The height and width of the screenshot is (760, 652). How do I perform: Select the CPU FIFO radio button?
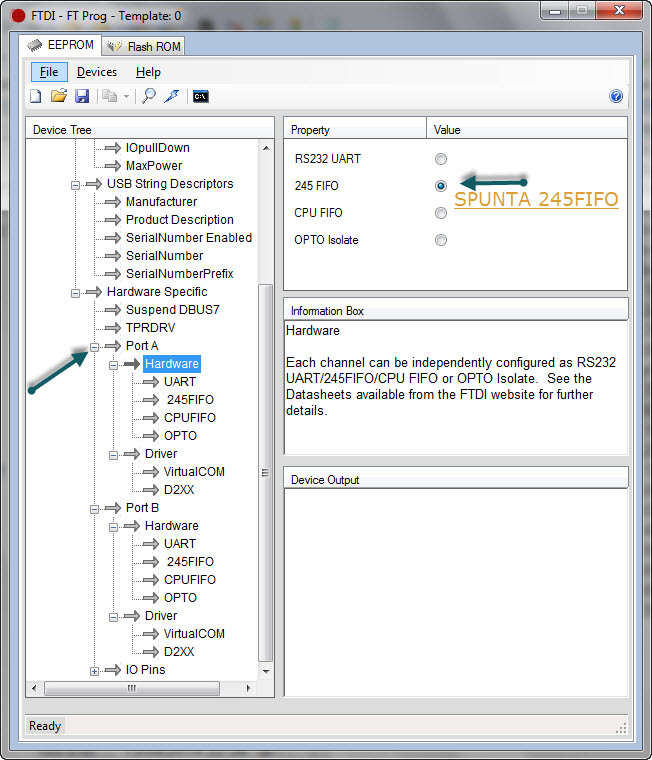pos(441,213)
